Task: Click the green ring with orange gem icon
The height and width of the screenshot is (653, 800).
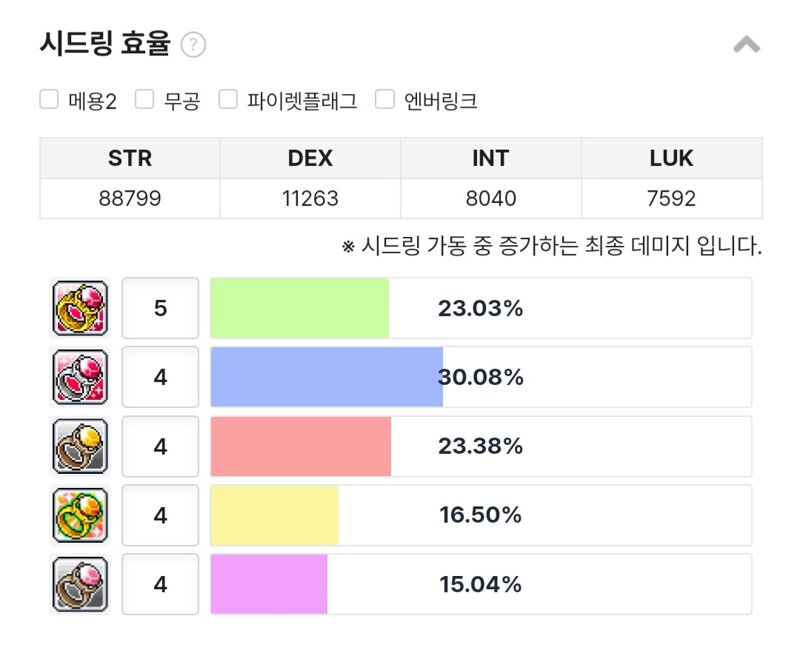Action: [x=80, y=515]
